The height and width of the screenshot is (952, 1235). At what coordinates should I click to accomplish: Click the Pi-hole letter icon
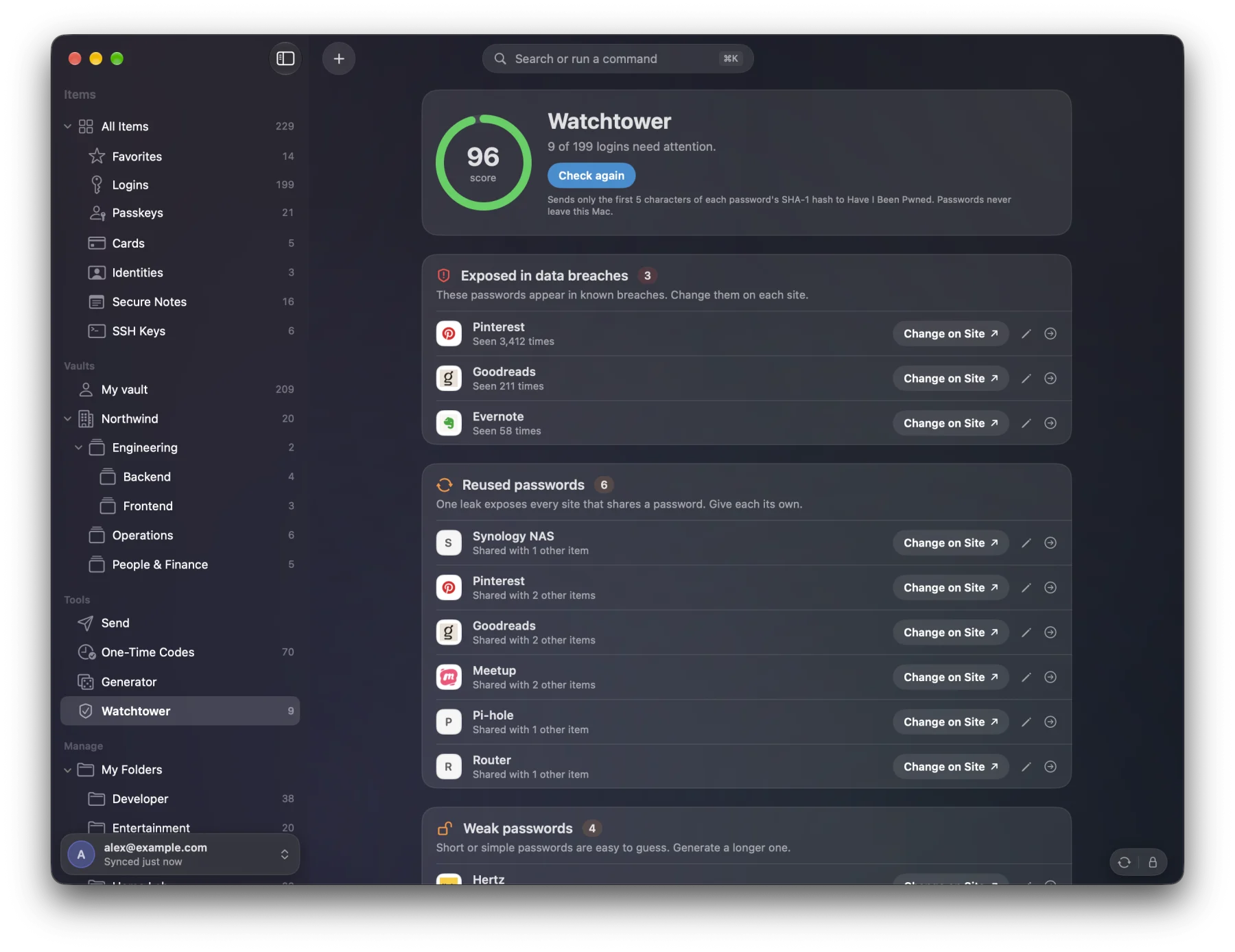point(449,722)
